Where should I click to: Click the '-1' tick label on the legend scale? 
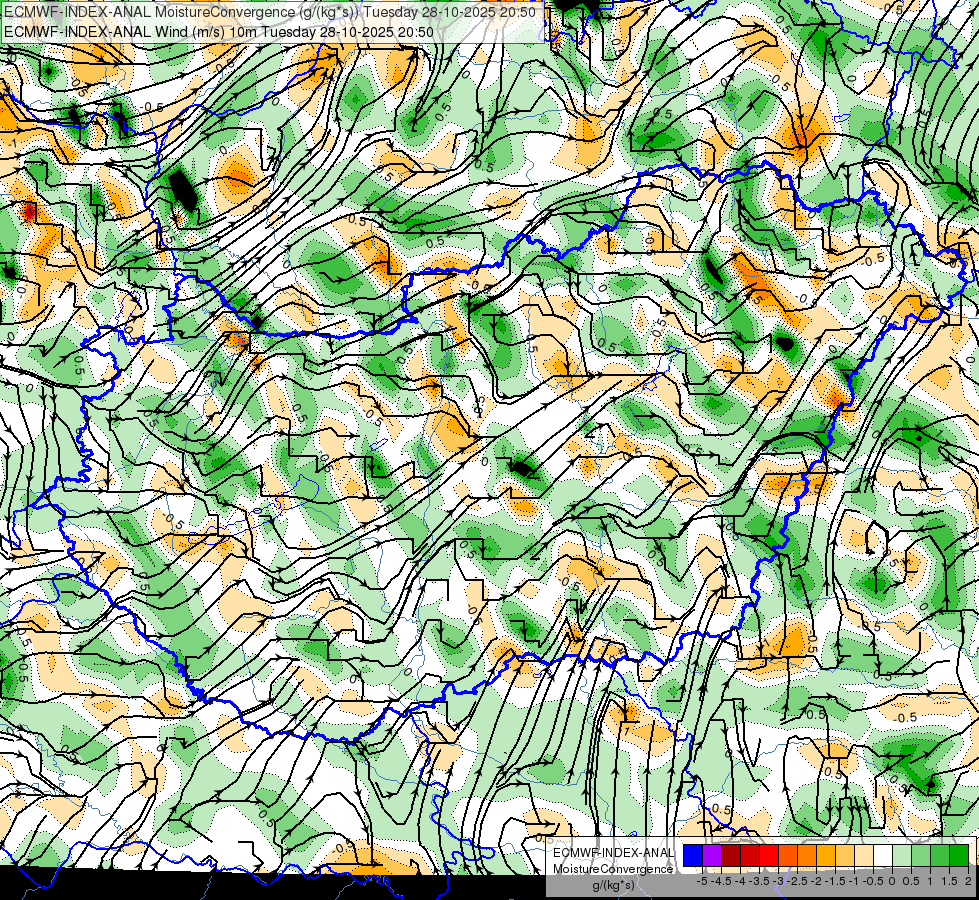(854, 881)
